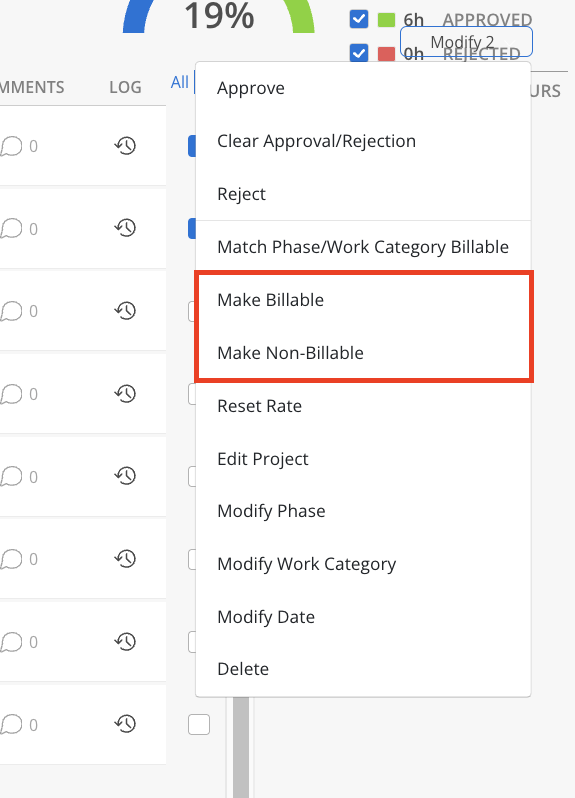Open comment bubble in last row
Viewport: 575px width, 798px height.
coord(11,725)
